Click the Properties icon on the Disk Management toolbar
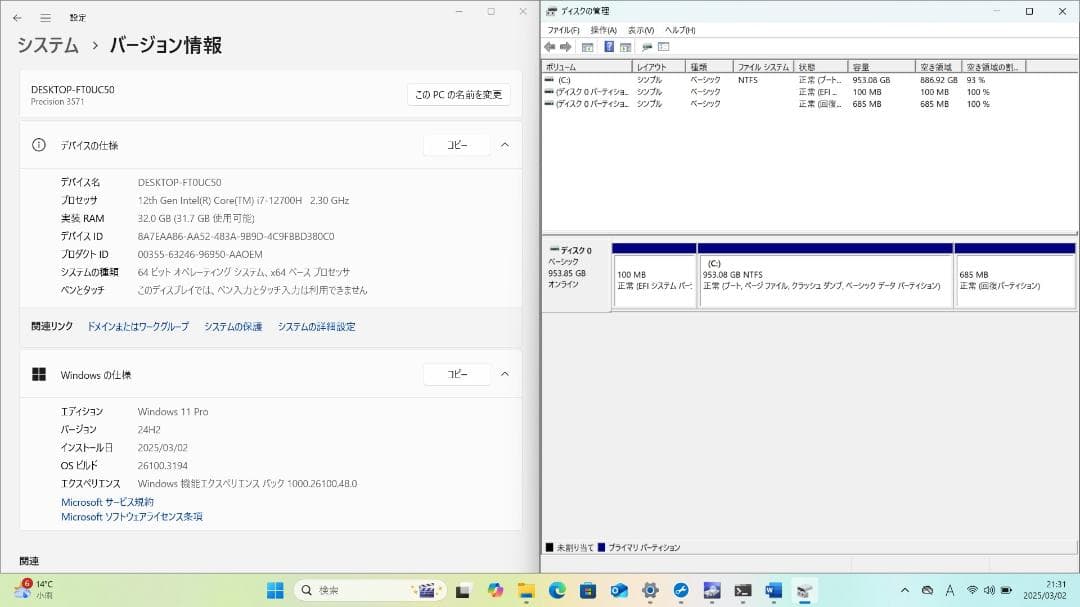The width and height of the screenshot is (1080, 607). 625,46
